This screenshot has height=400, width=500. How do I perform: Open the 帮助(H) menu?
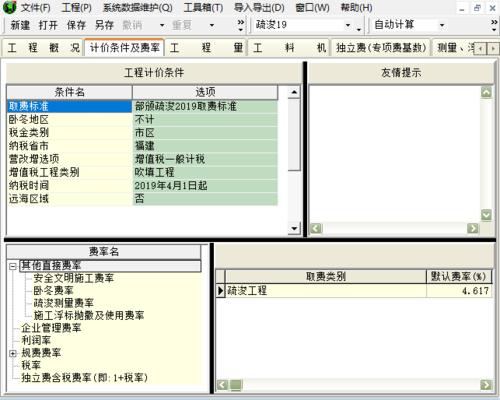coord(356,8)
